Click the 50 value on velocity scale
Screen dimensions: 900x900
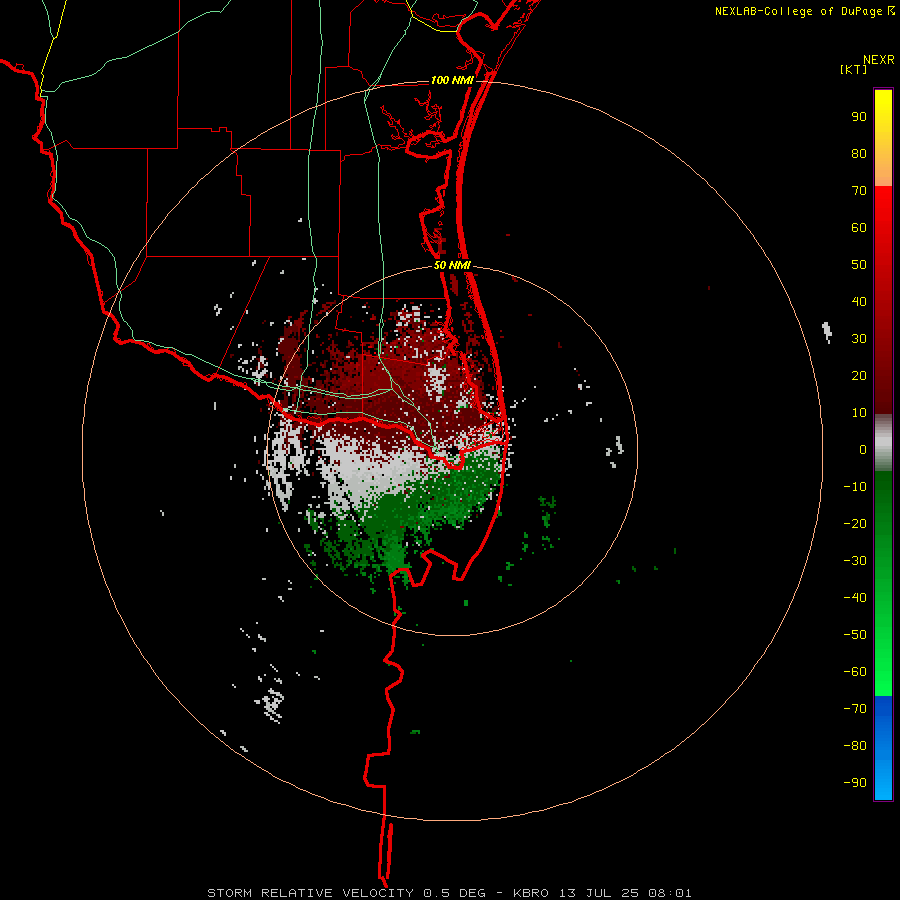859,265
